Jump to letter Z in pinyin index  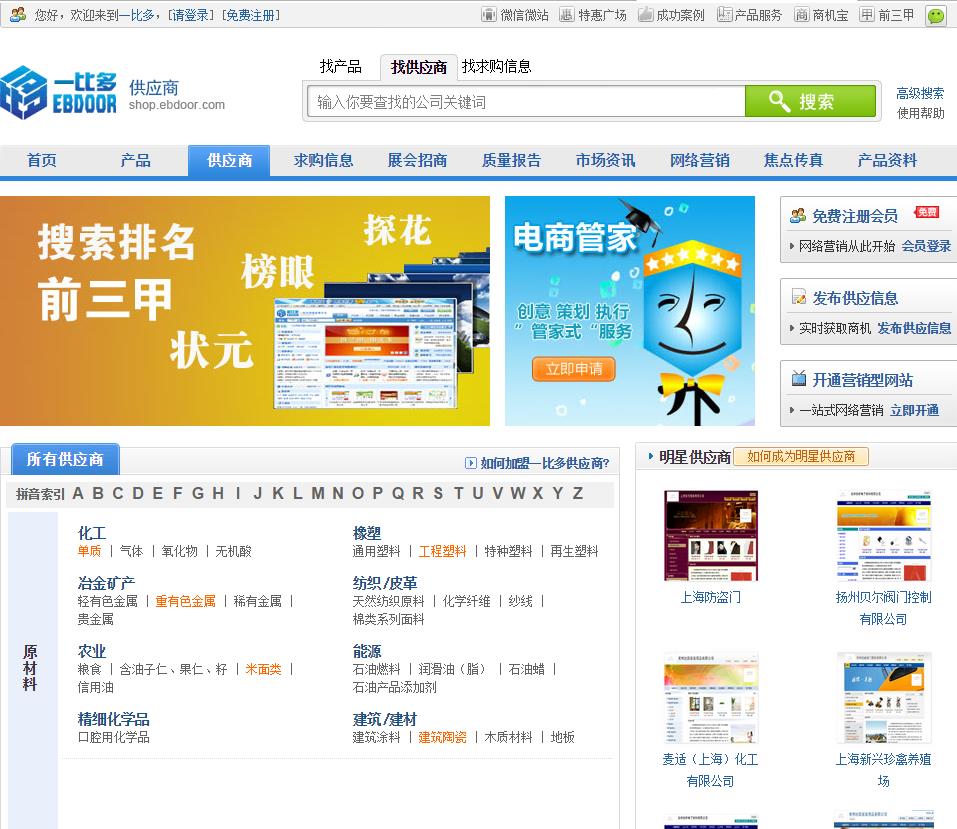(577, 493)
